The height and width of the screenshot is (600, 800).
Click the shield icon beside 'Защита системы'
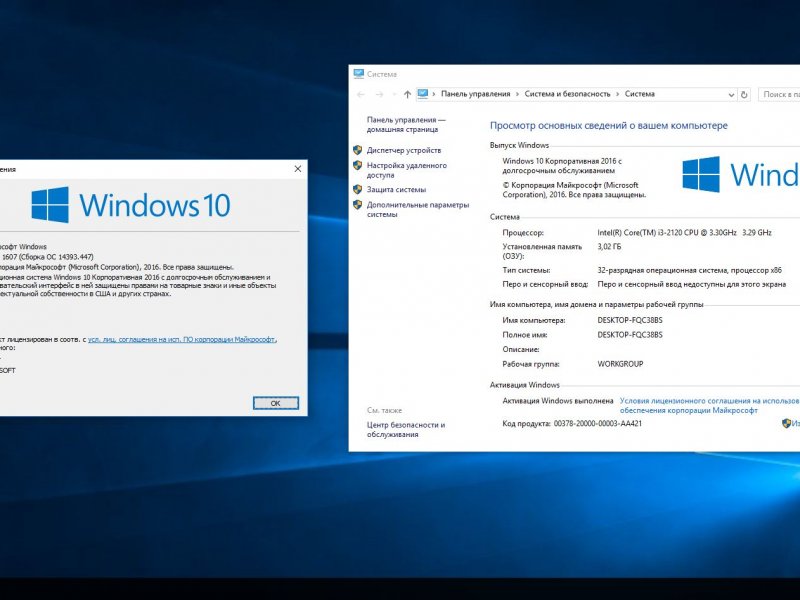coord(358,189)
